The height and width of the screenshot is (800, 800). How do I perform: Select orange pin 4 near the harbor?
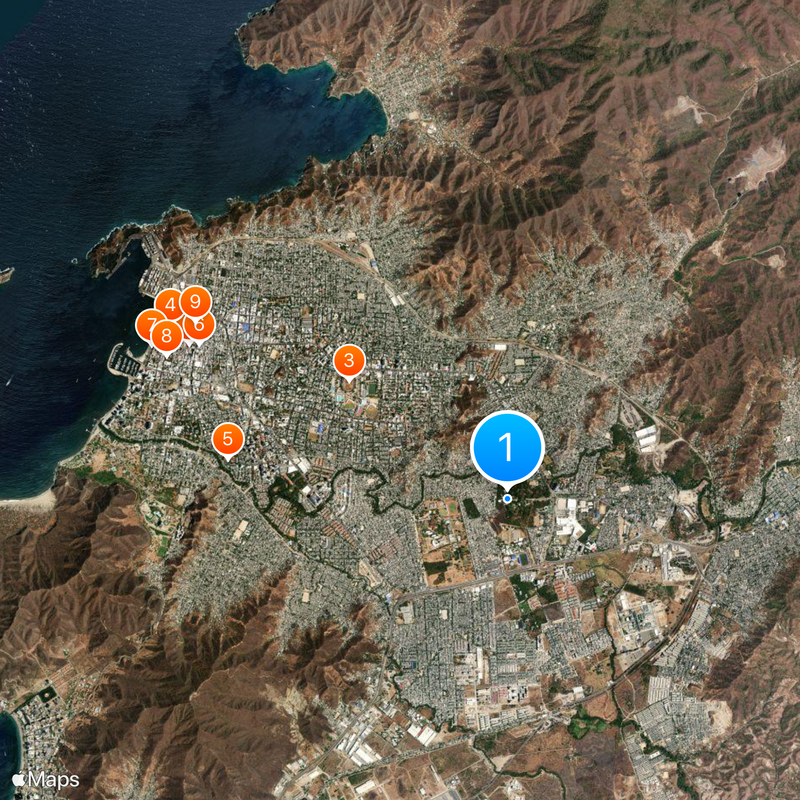click(170, 303)
